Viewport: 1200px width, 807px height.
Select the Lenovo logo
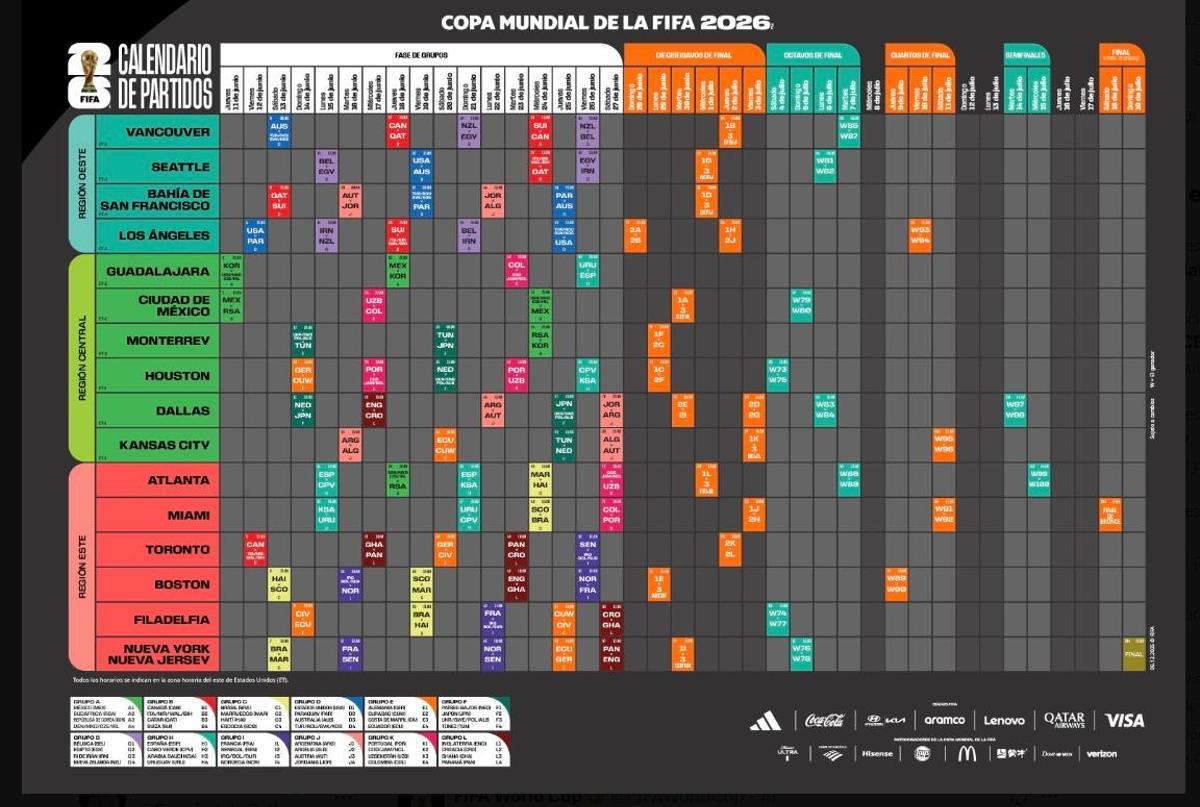(1004, 720)
